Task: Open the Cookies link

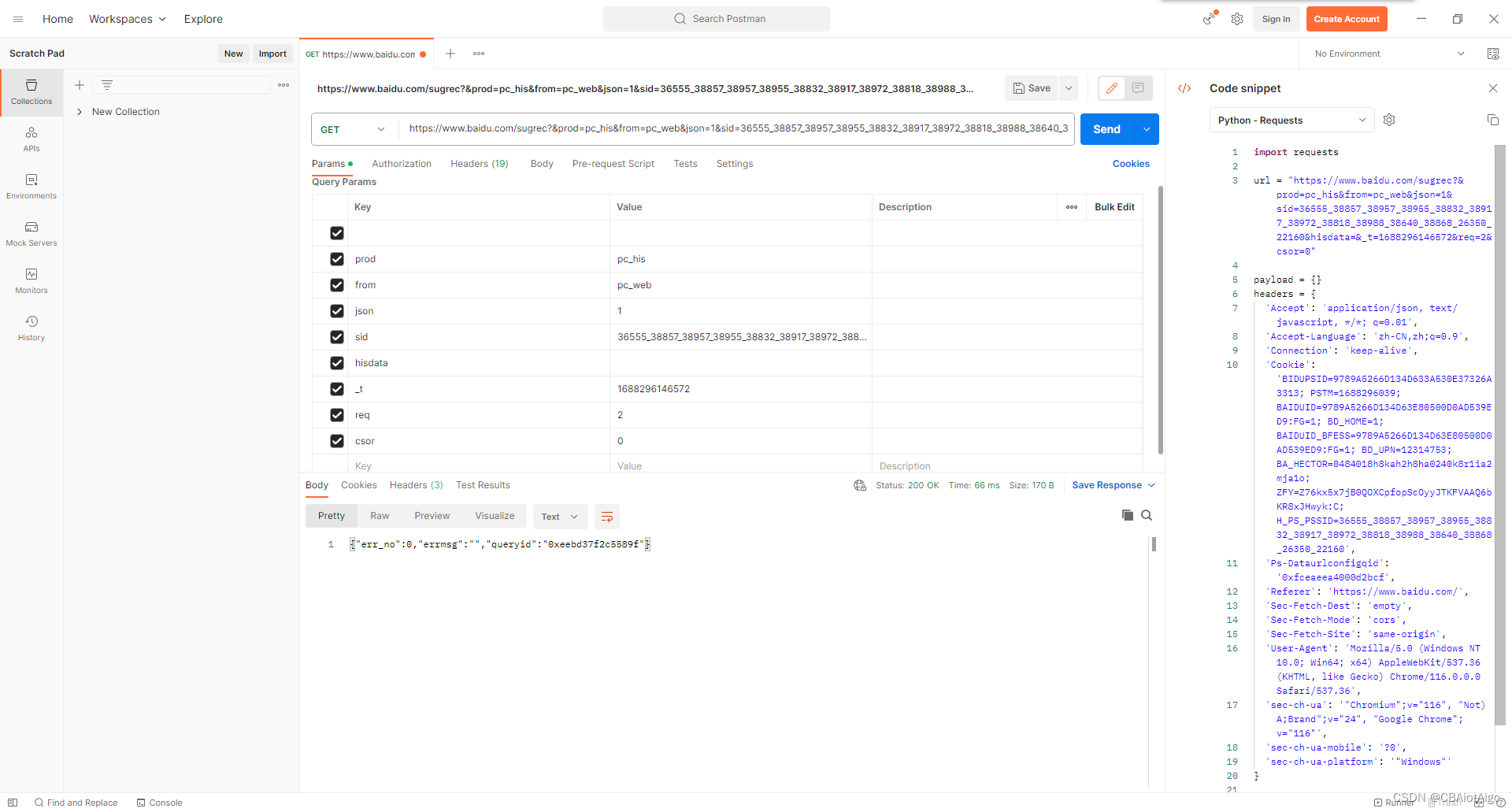Action: [x=1131, y=164]
